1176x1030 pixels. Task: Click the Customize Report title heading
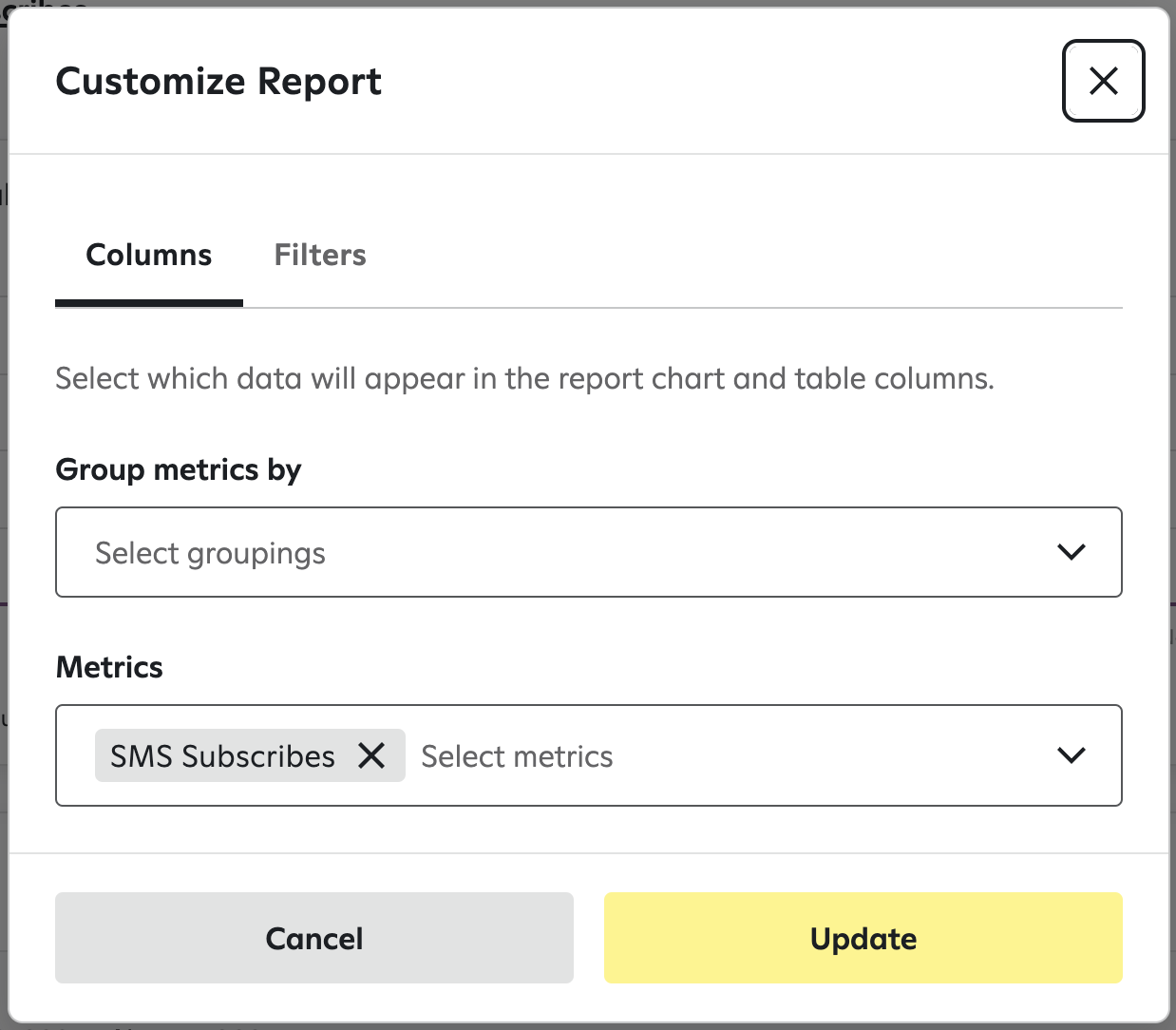coord(218,82)
